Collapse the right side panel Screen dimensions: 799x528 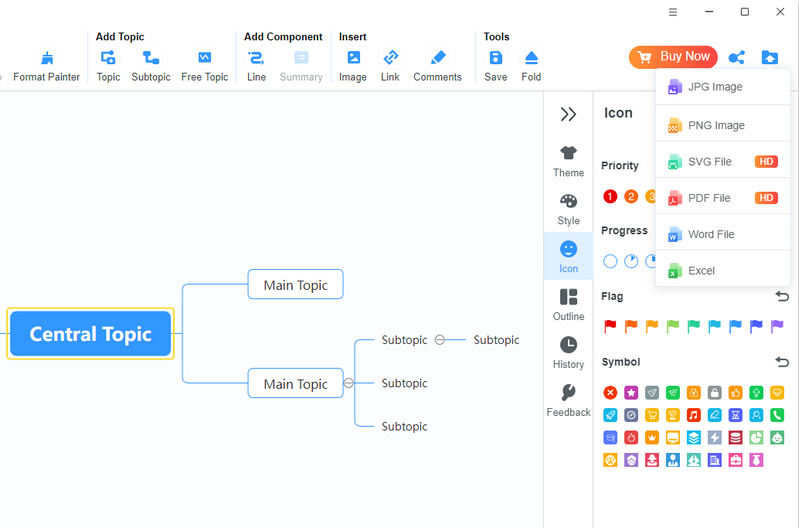point(568,114)
